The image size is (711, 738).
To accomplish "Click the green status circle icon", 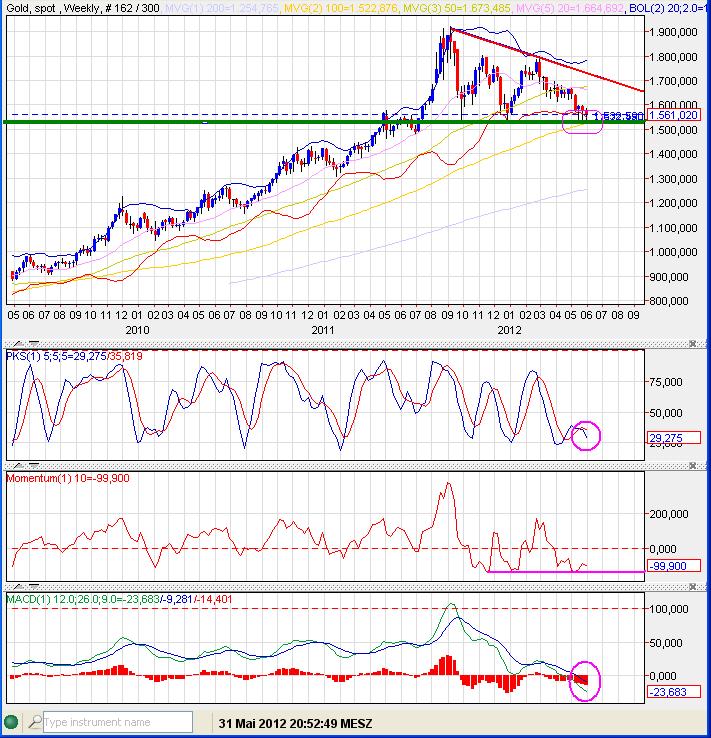I will [x=11, y=722].
